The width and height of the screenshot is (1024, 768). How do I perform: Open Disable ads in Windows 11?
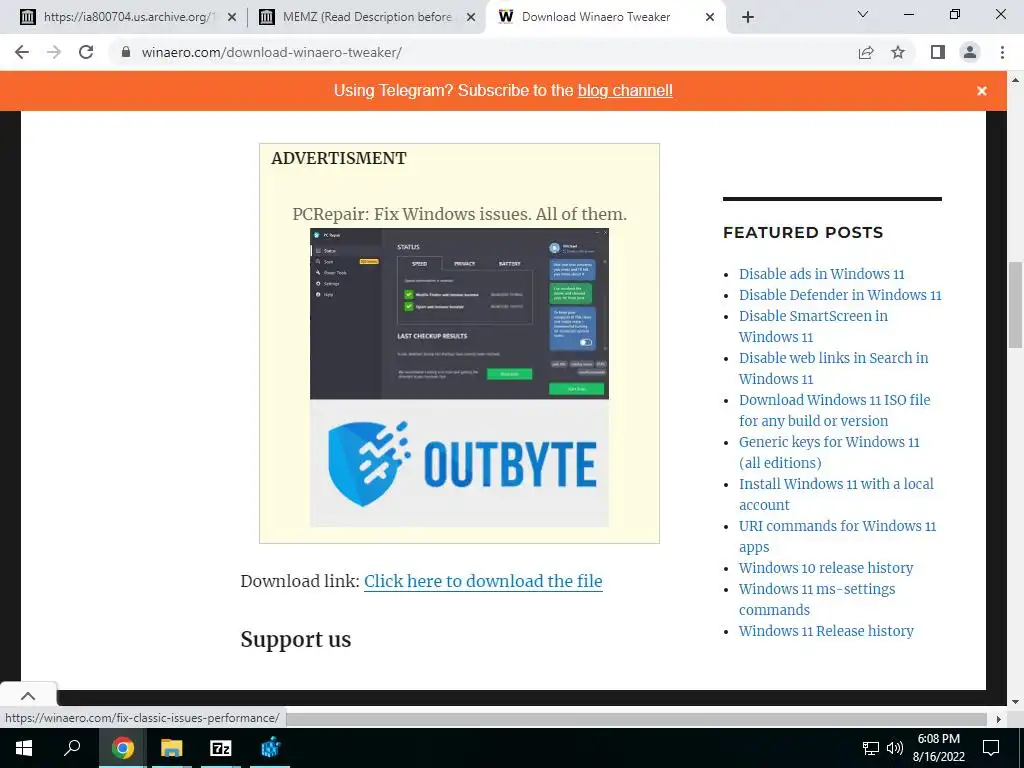click(822, 274)
